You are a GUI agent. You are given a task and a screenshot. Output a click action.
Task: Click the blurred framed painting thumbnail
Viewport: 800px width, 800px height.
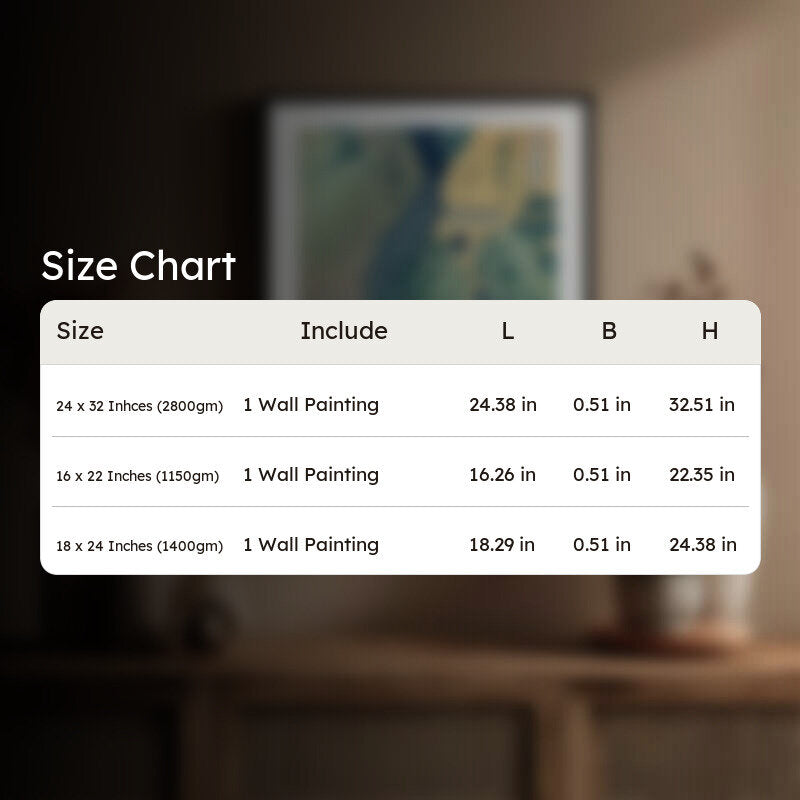pyautogui.click(x=428, y=199)
